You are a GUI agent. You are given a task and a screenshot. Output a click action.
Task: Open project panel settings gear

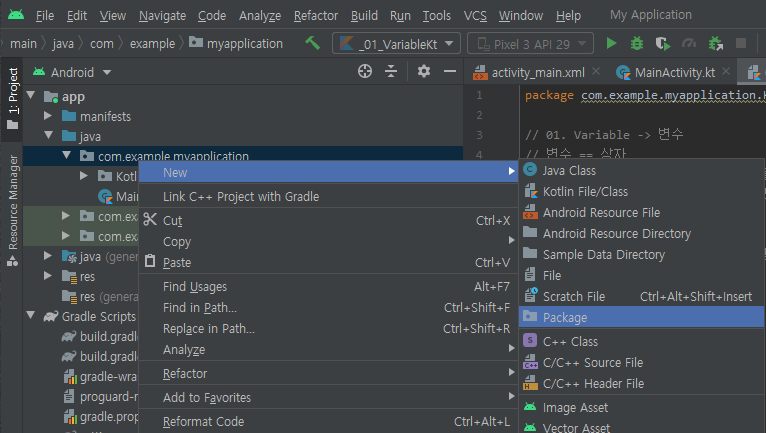click(x=424, y=71)
